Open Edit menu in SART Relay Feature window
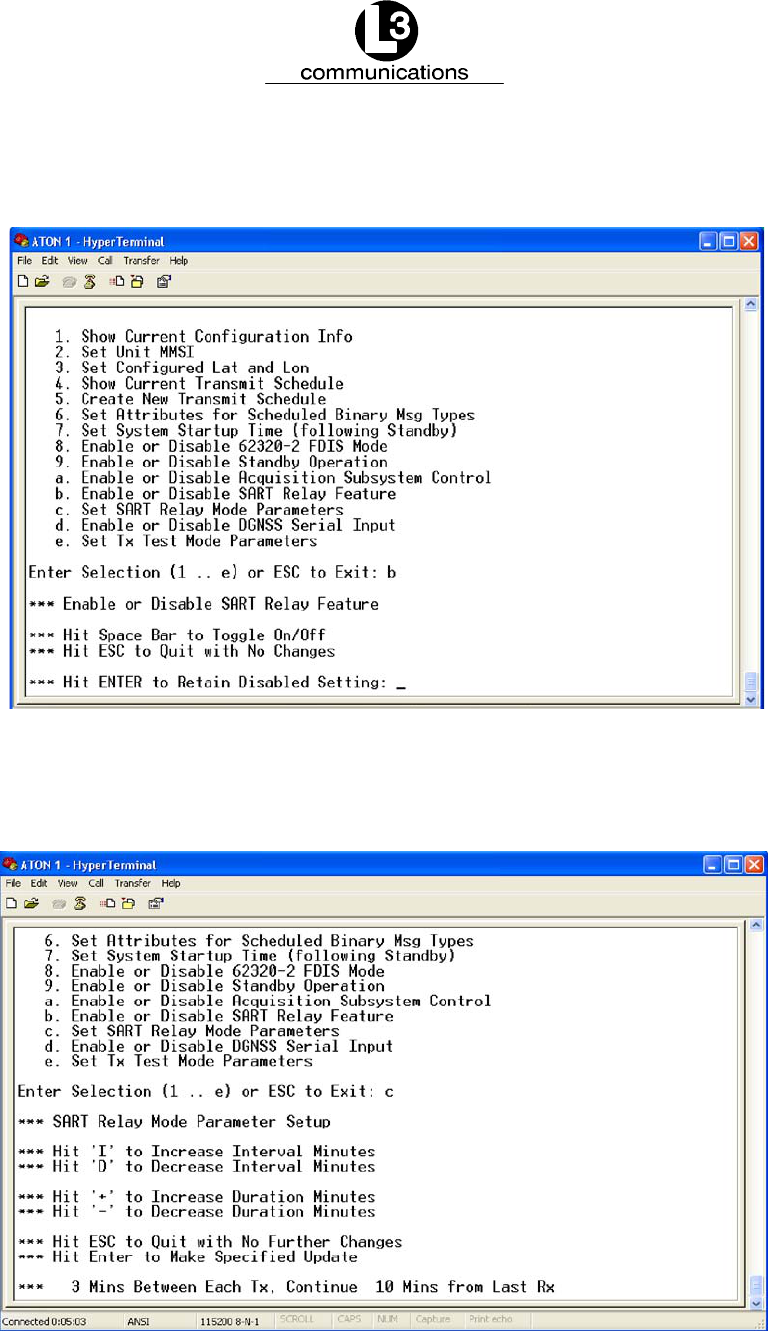Image resolution: width=768 pixels, height=1331 pixels. 50,261
